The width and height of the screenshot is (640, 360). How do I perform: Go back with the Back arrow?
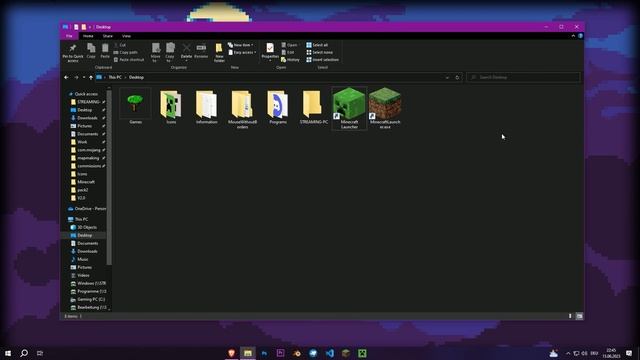tap(66, 77)
